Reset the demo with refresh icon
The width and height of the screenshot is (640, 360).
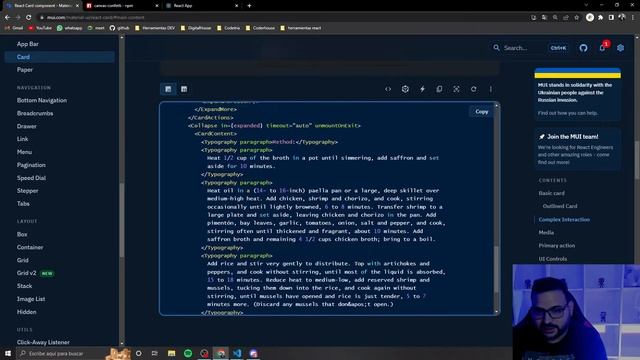click(473, 89)
